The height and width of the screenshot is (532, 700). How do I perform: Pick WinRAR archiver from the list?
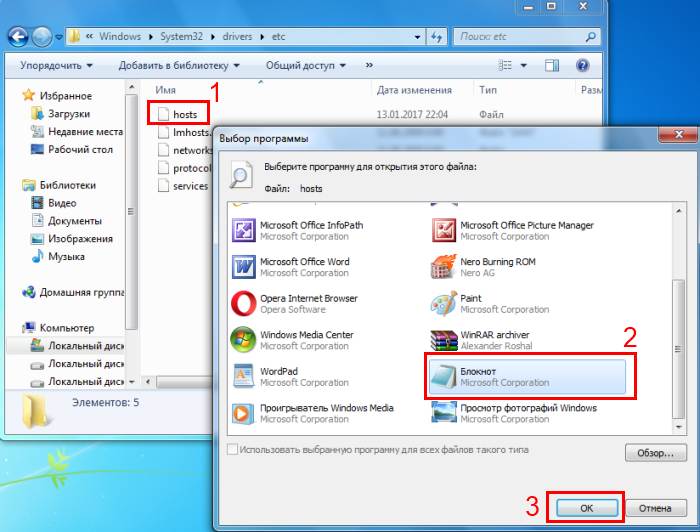click(x=443, y=341)
